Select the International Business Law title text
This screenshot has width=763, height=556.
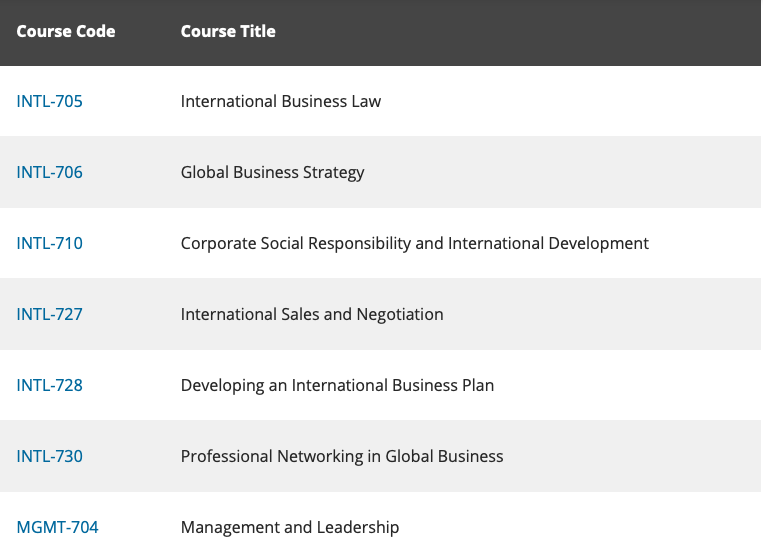[x=281, y=101]
